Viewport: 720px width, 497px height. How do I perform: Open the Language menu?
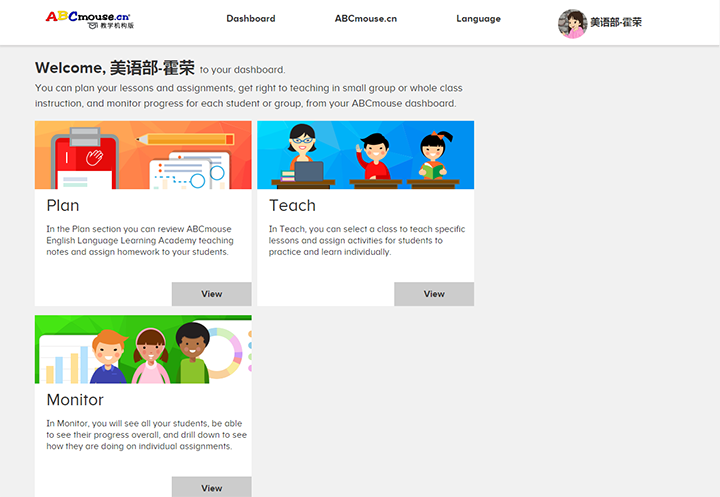click(x=478, y=19)
